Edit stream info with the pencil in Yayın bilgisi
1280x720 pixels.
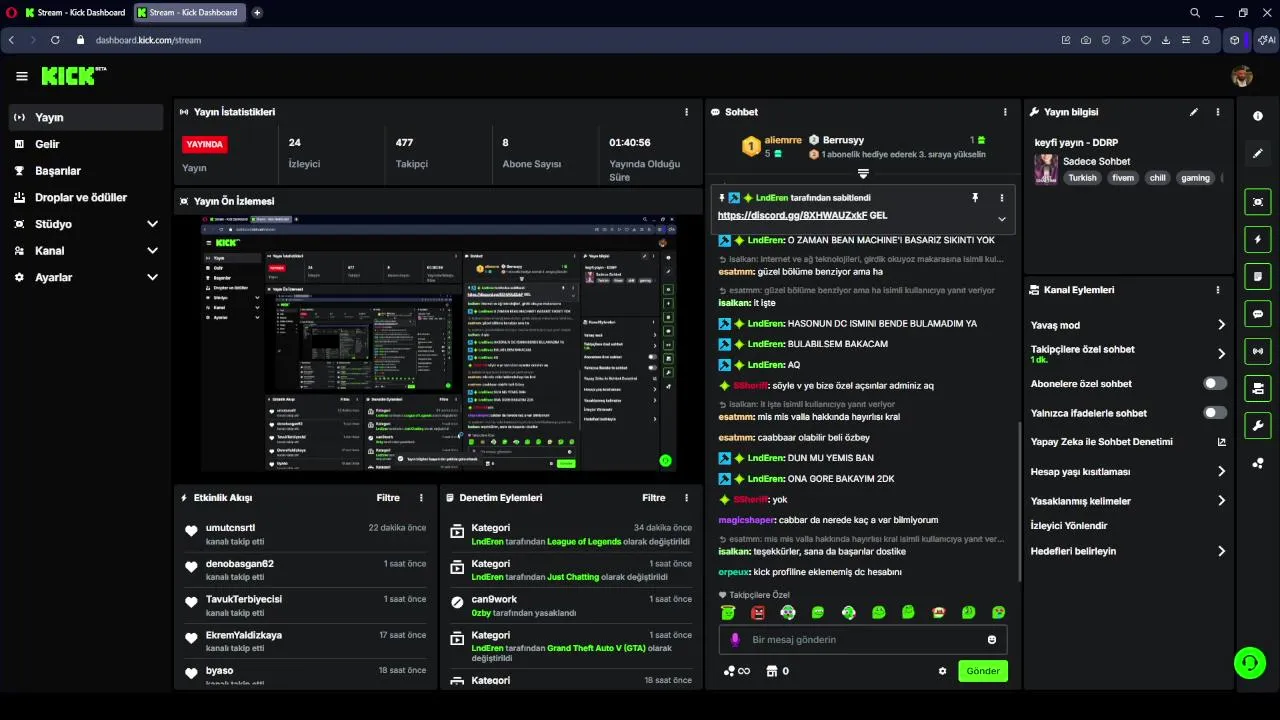pyautogui.click(x=1194, y=112)
